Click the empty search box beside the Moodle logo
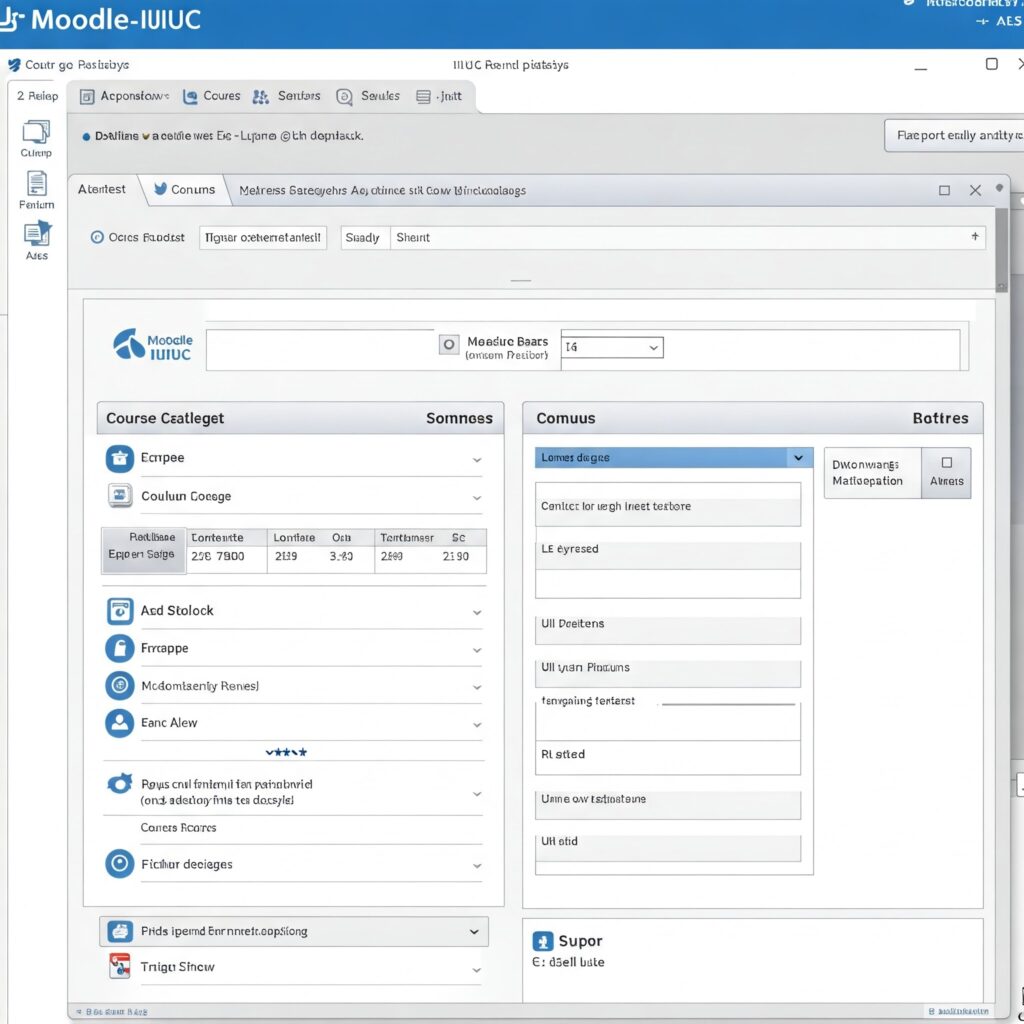1024x1024 pixels. tap(320, 350)
